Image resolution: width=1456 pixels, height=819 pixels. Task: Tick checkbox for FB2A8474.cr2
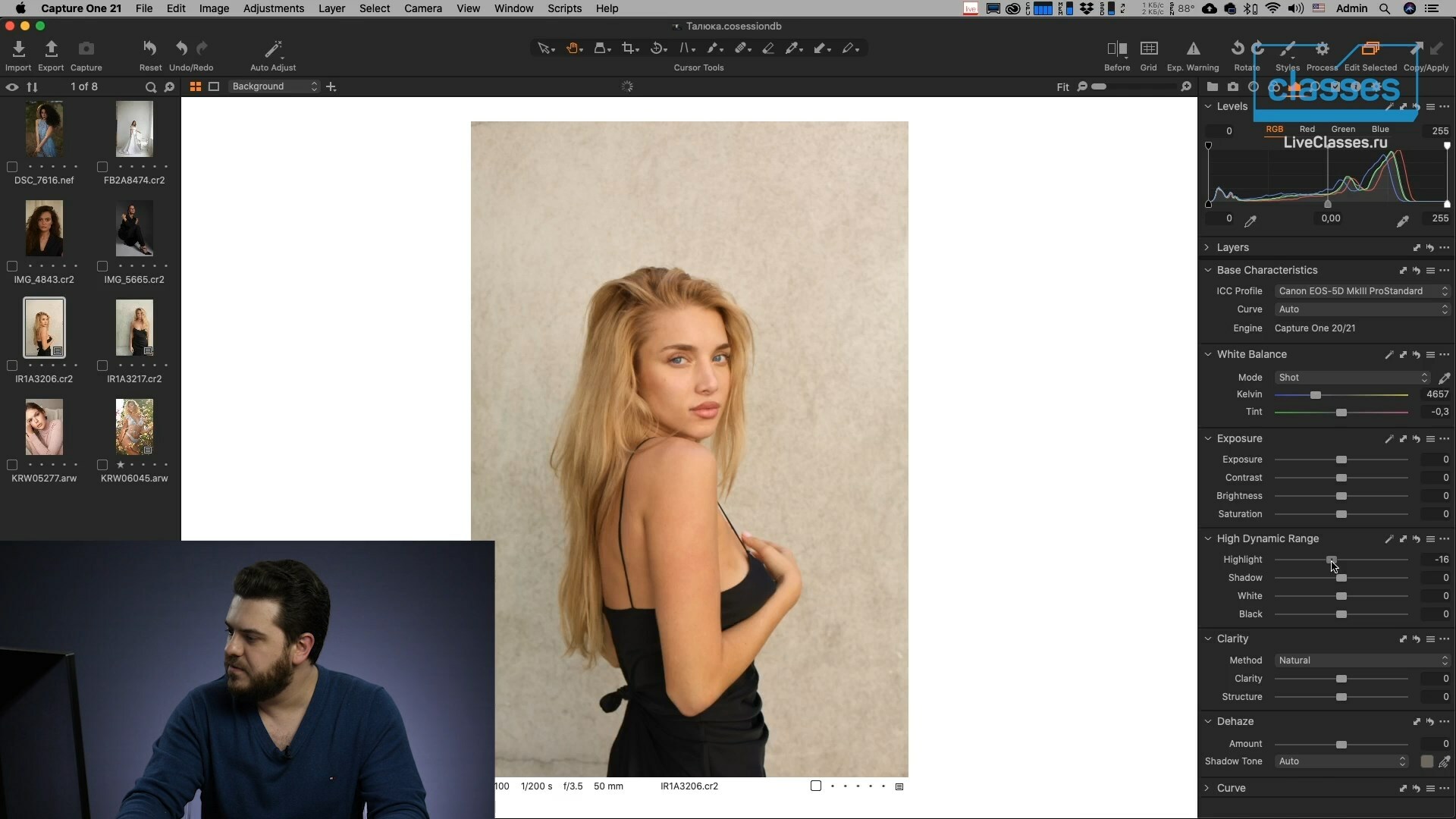click(102, 167)
